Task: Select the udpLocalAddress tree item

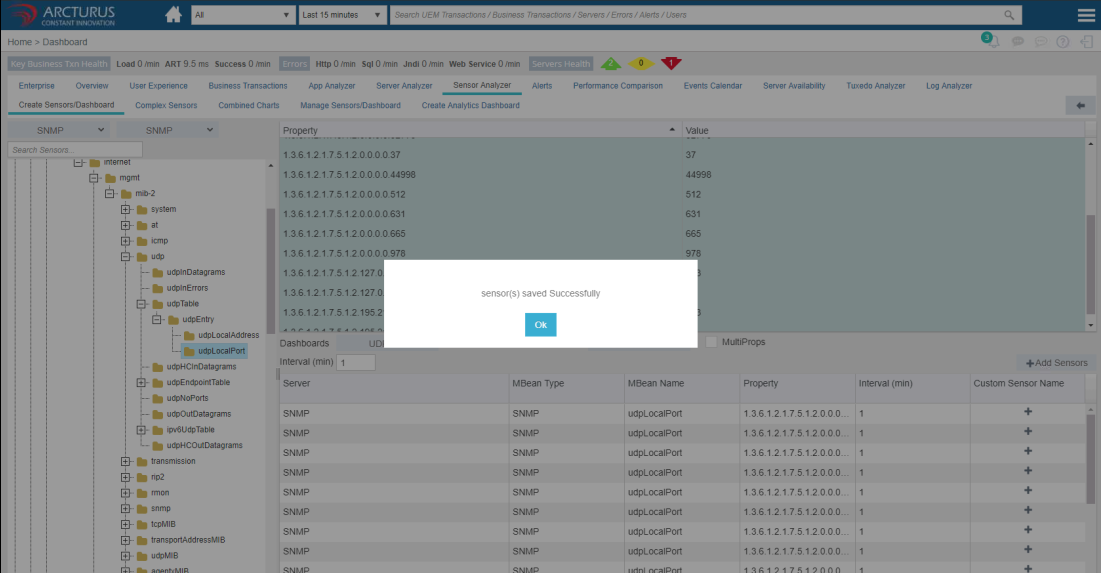Action: (x=228, y=335)
